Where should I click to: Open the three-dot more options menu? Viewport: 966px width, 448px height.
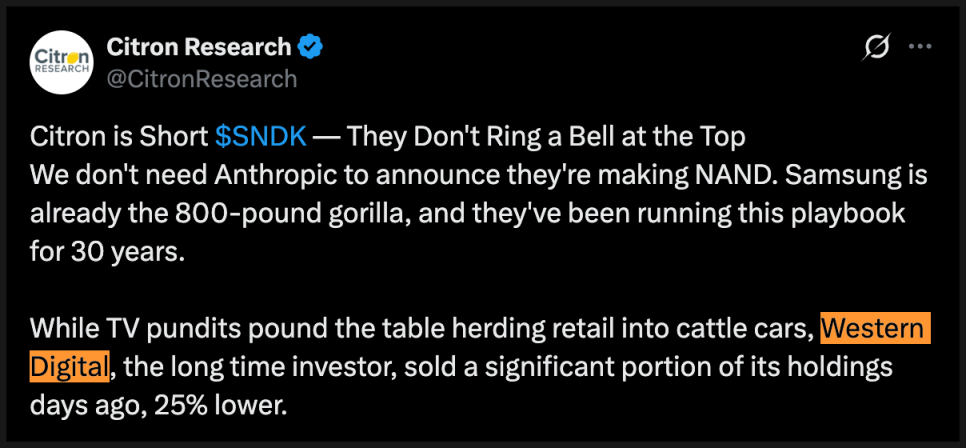pyautogui.click(x=919, y=47)
